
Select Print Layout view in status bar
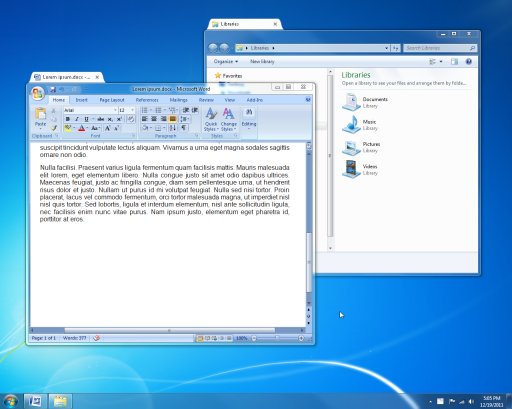[200, 338]
